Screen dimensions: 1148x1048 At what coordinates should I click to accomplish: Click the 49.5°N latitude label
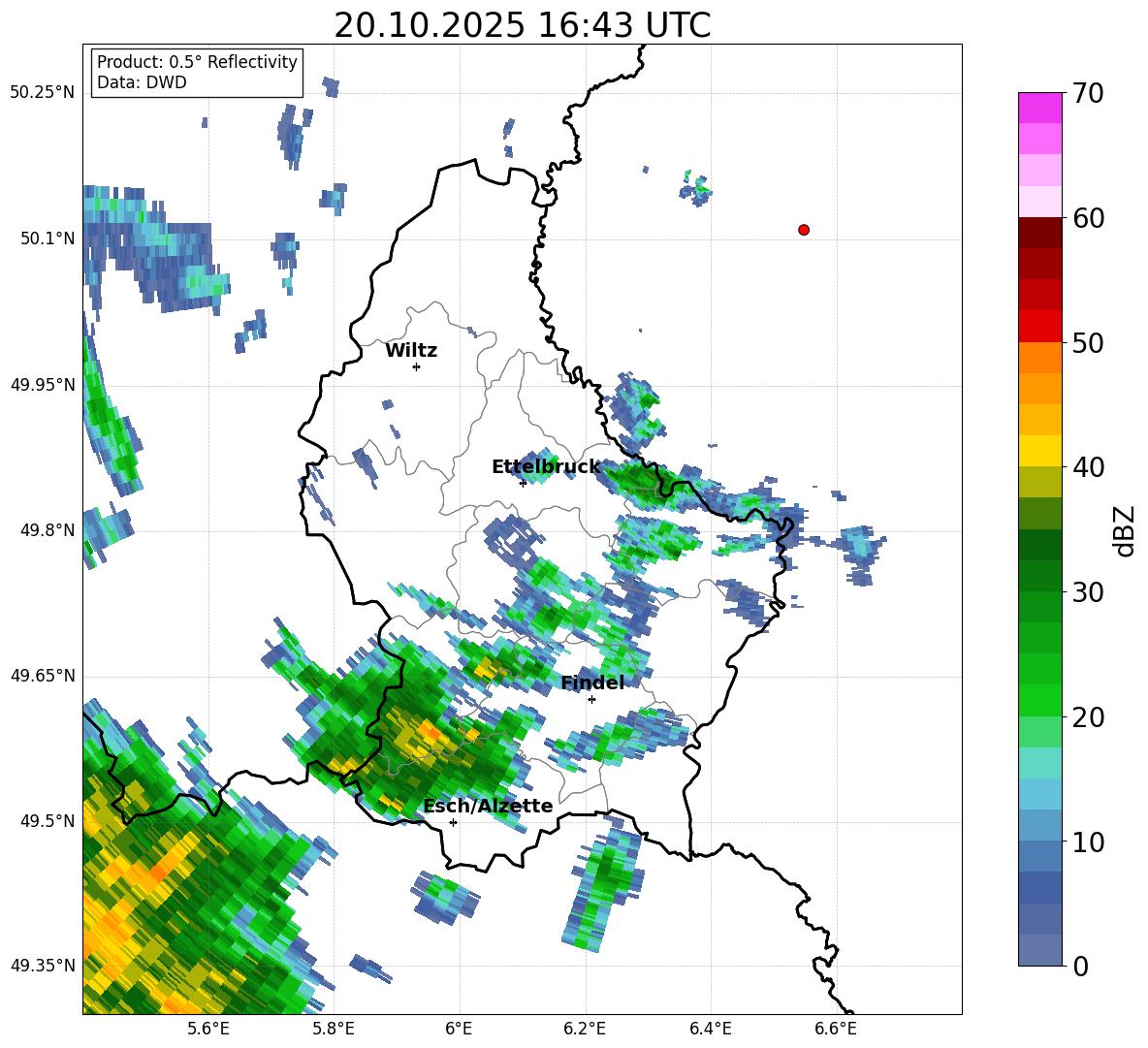pyautogui.click(x=48, y=821)
